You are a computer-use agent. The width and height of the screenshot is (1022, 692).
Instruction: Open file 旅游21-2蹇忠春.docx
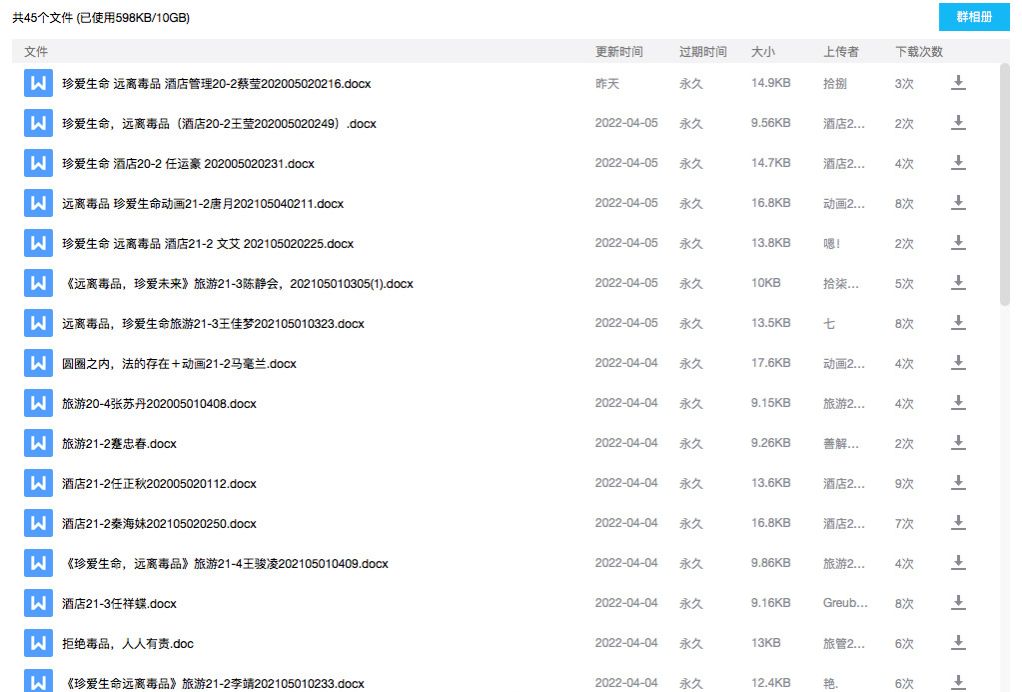click(119, 444)
